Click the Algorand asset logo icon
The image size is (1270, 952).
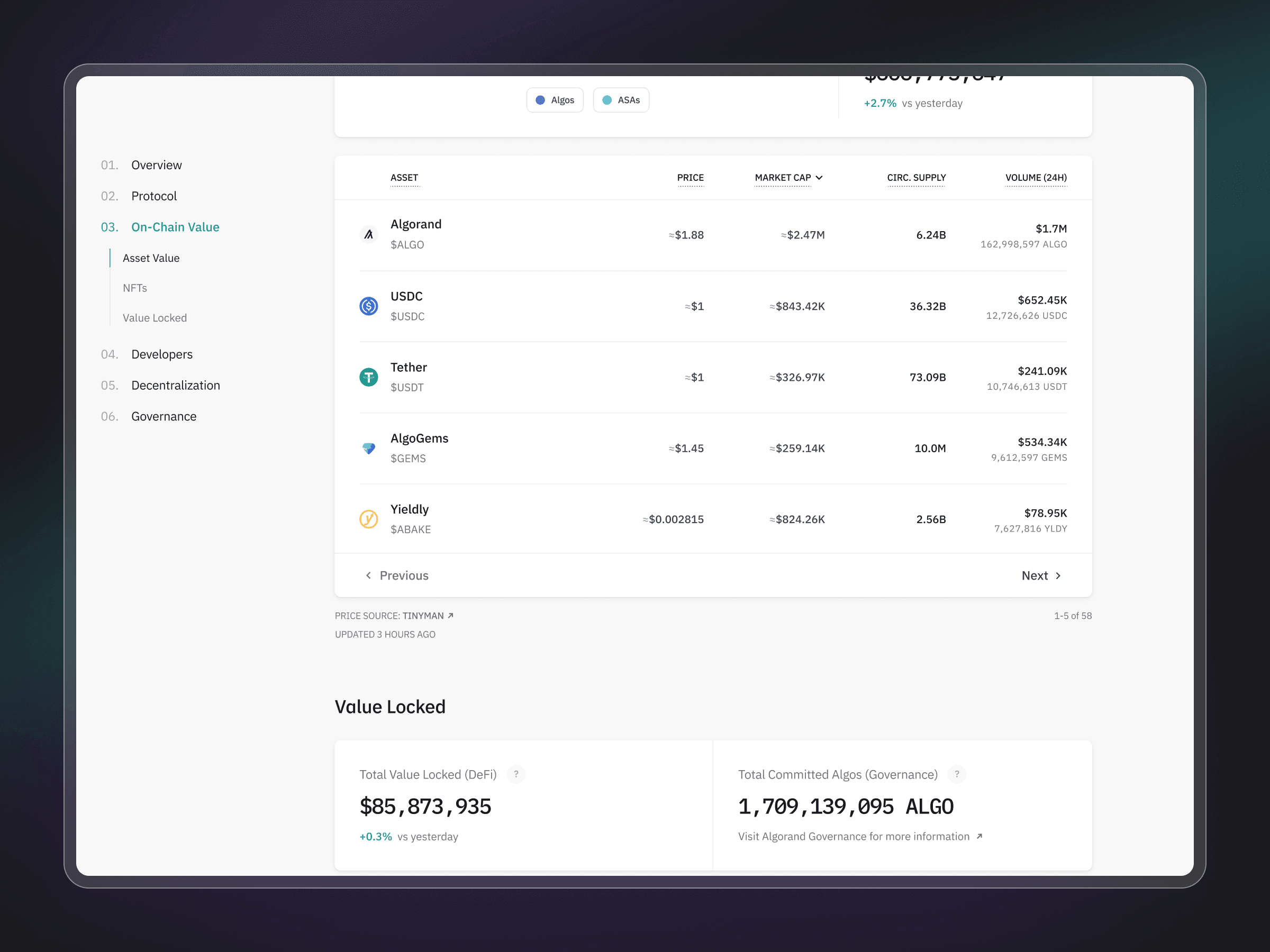tap(369, 235)
